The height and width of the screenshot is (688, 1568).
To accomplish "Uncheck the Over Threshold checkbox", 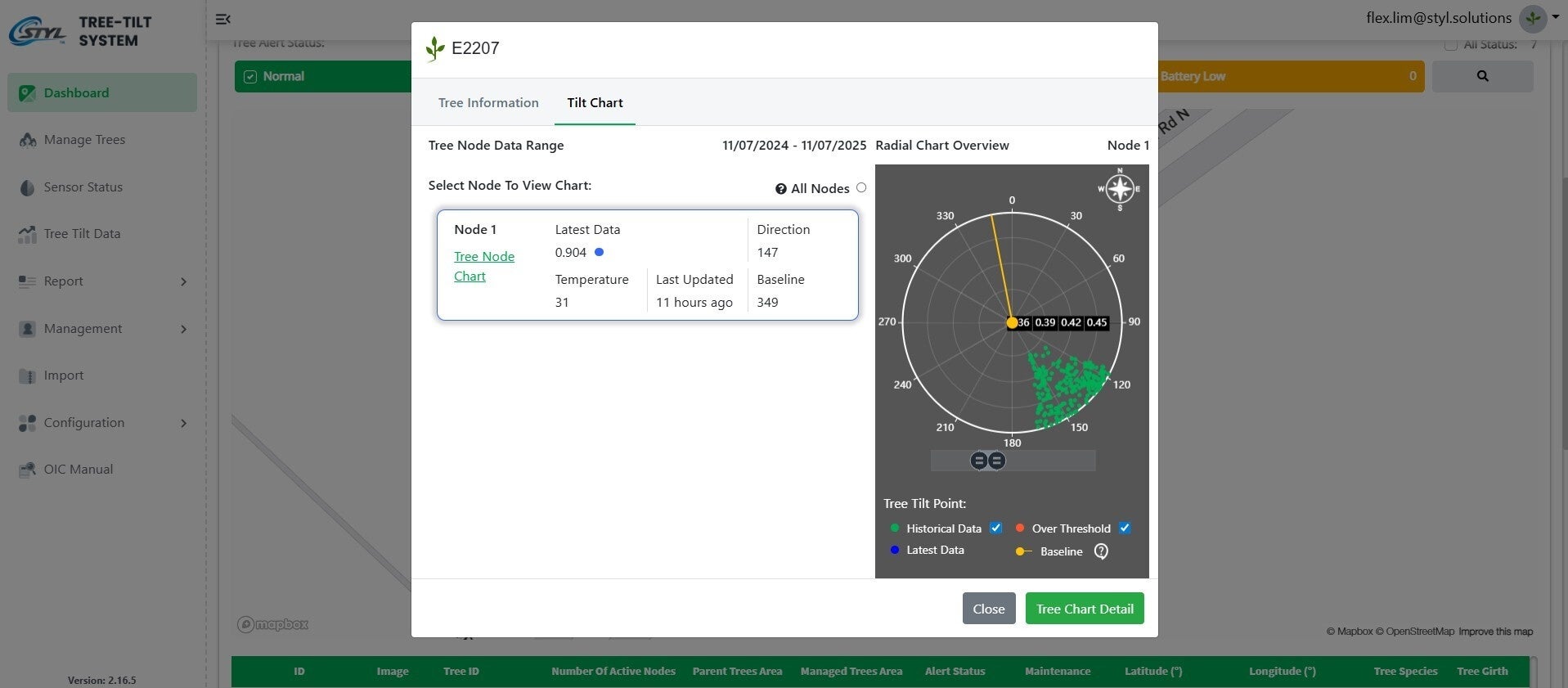I will coord(1125,528).
